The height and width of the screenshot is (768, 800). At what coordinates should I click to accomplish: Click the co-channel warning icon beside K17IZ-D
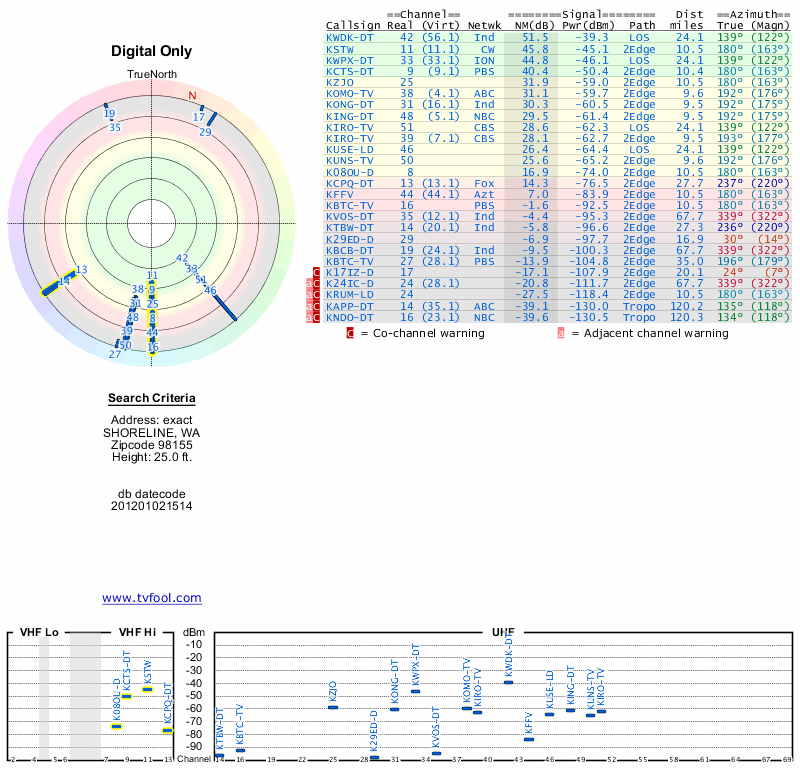pyautogui.click(x=317, y=272)
